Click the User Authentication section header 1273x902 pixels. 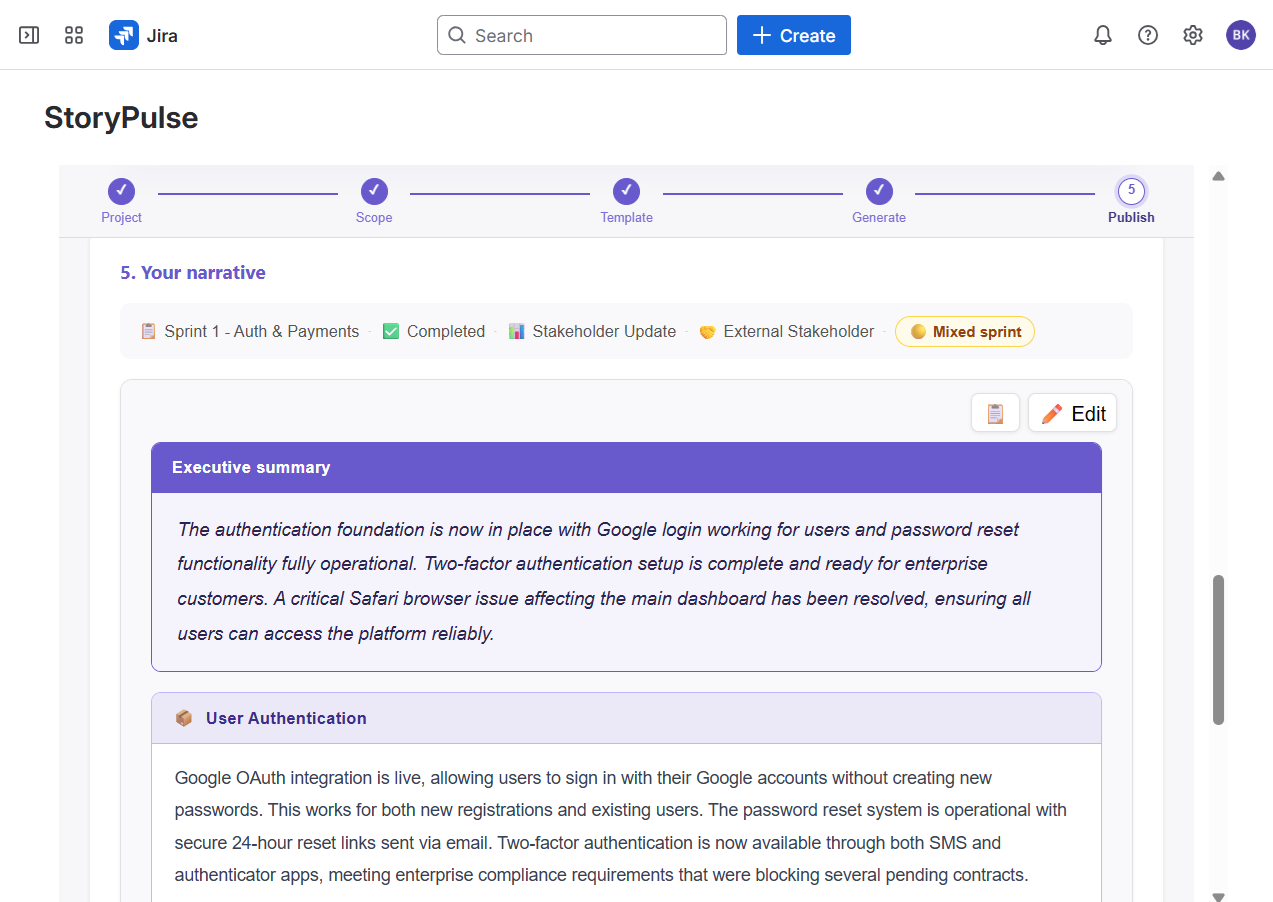(626, 718)
